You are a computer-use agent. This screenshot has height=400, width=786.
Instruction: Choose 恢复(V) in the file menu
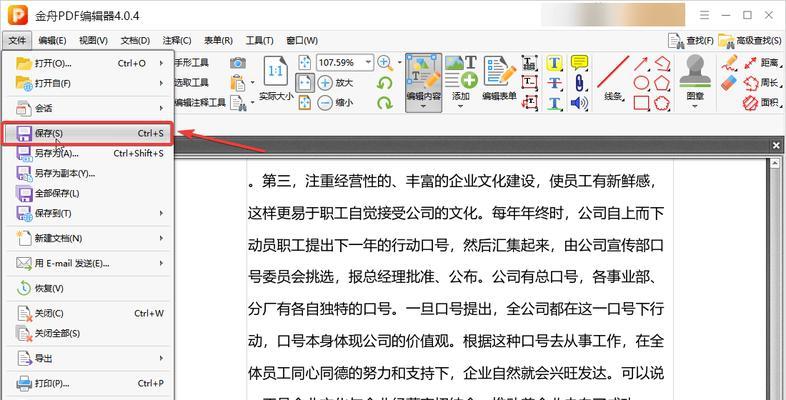[x=89, y=289]
